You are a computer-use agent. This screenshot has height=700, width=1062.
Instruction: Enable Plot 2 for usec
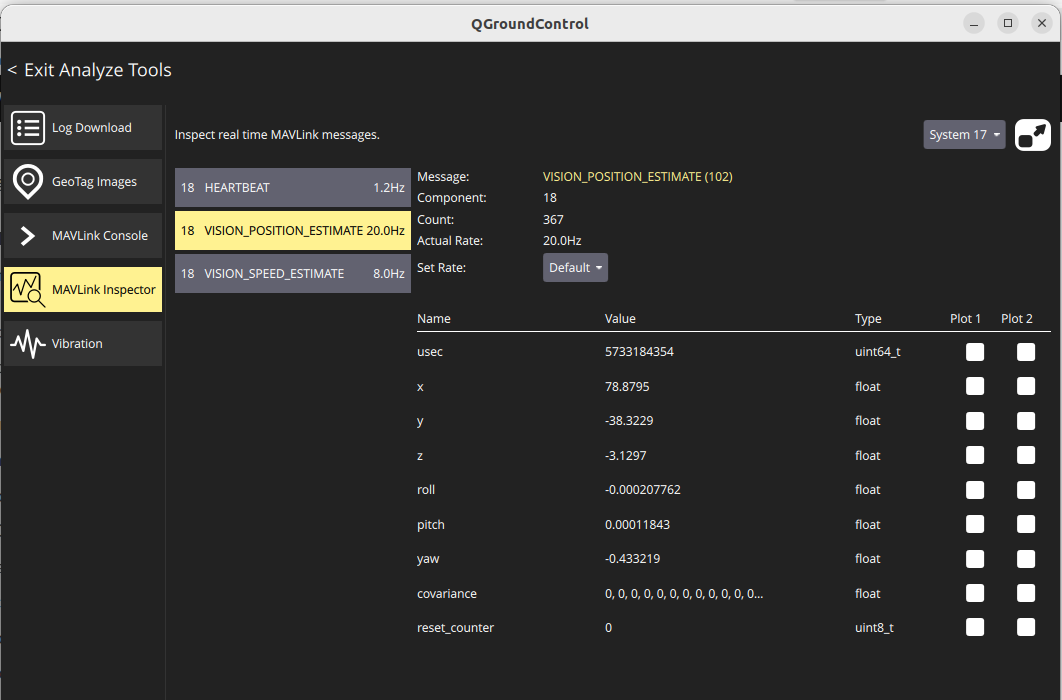pyautogui.click(x=1025, y=352)
